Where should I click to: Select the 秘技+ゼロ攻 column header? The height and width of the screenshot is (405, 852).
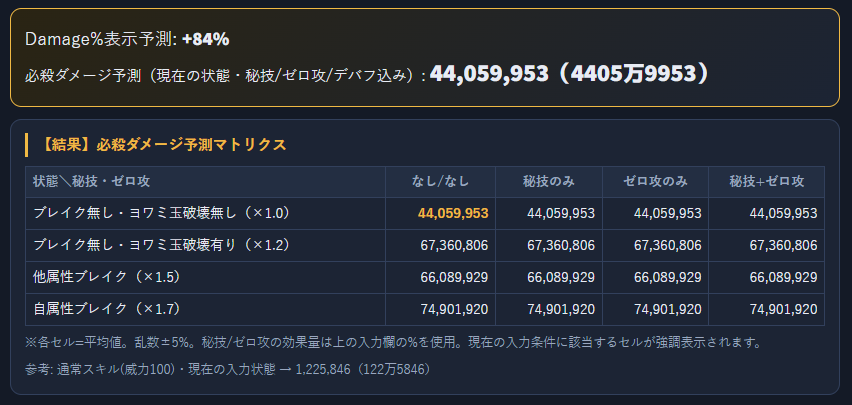point(766,182)
